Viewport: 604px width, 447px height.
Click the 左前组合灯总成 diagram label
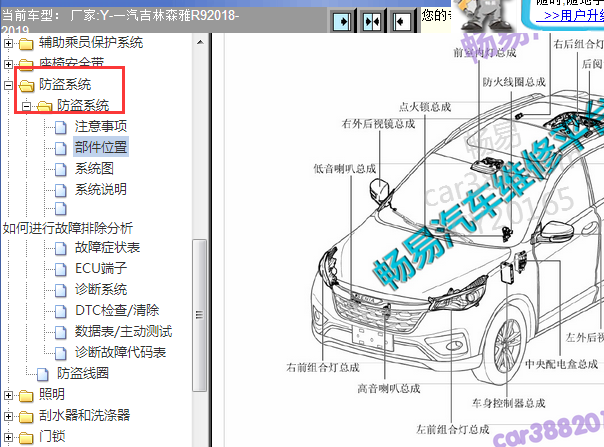pos(452,430)
